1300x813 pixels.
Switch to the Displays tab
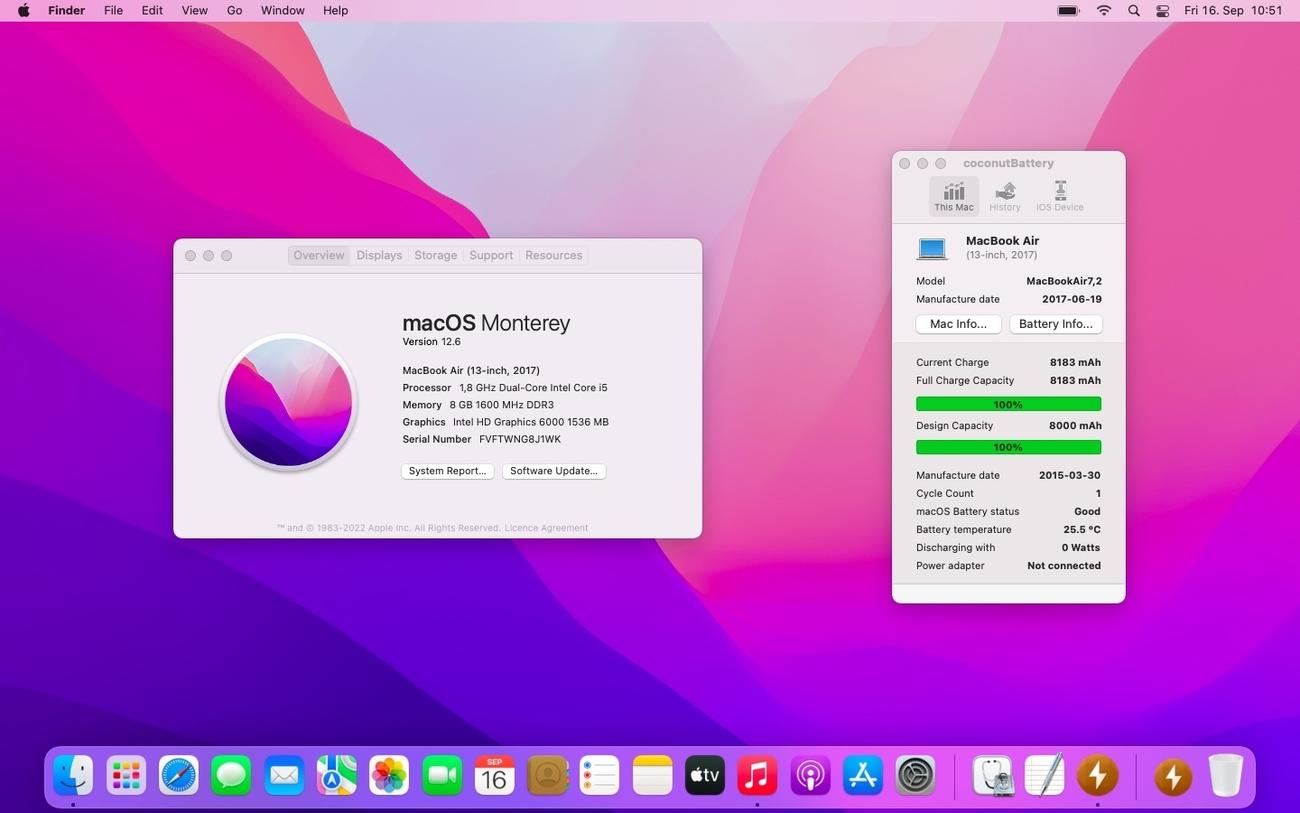[379, 255]
